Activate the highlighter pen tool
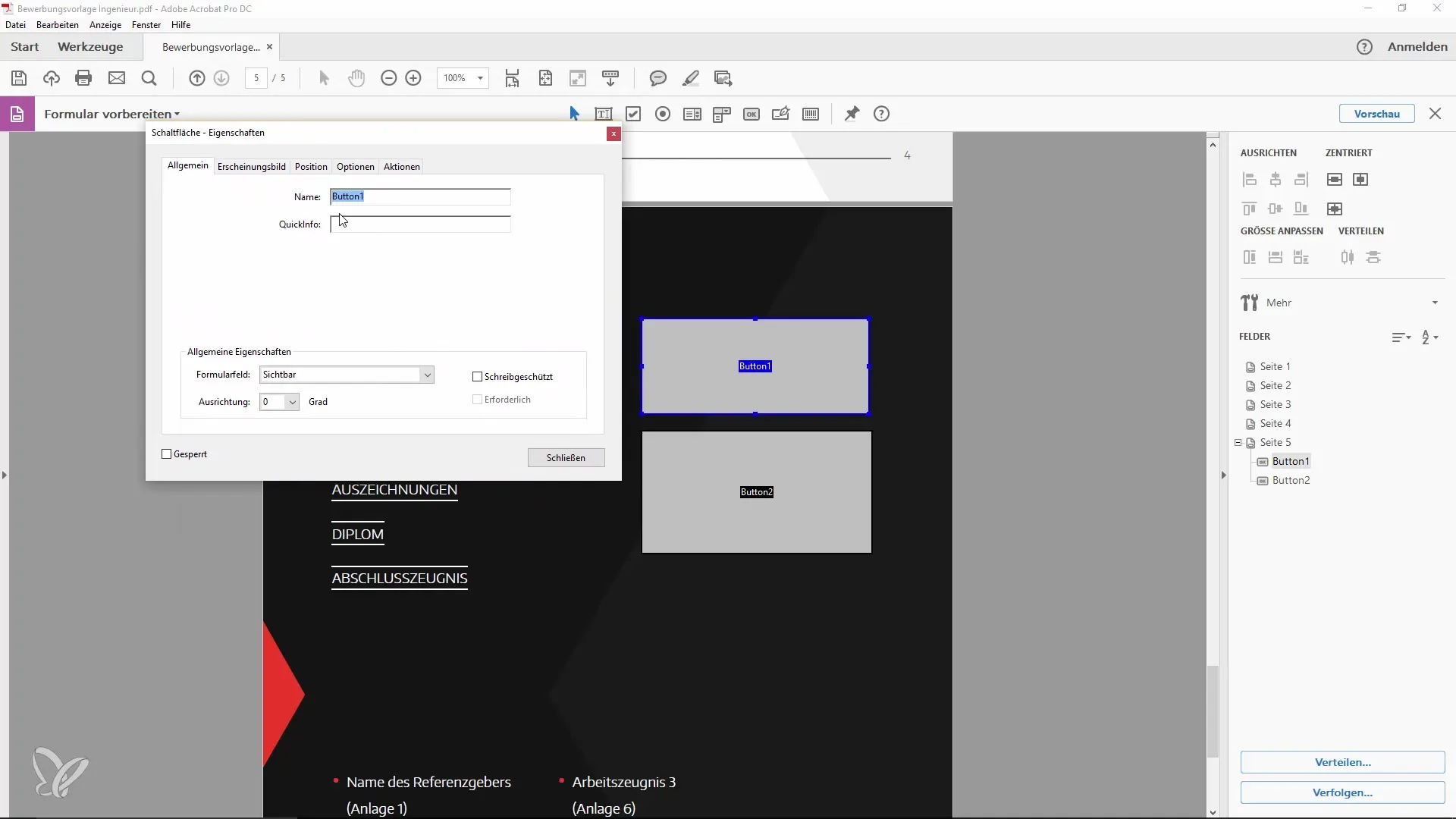The width and height of the screenshot is (1456, 819). [691, 78]
